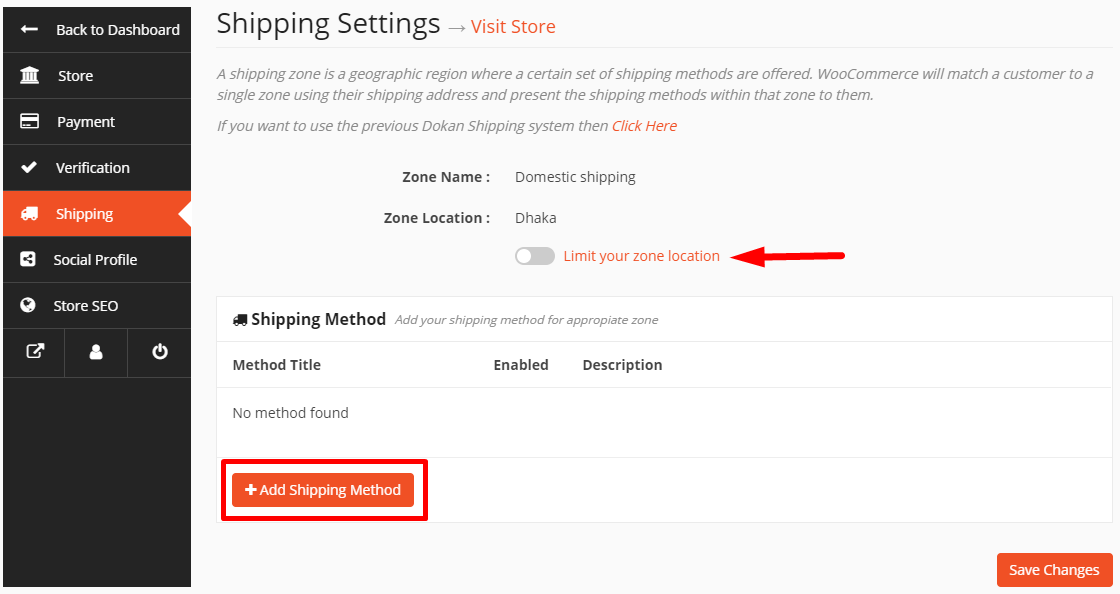Click the Verification checkmark icon
The image size is (1120, 594).
tap(29, 167)
